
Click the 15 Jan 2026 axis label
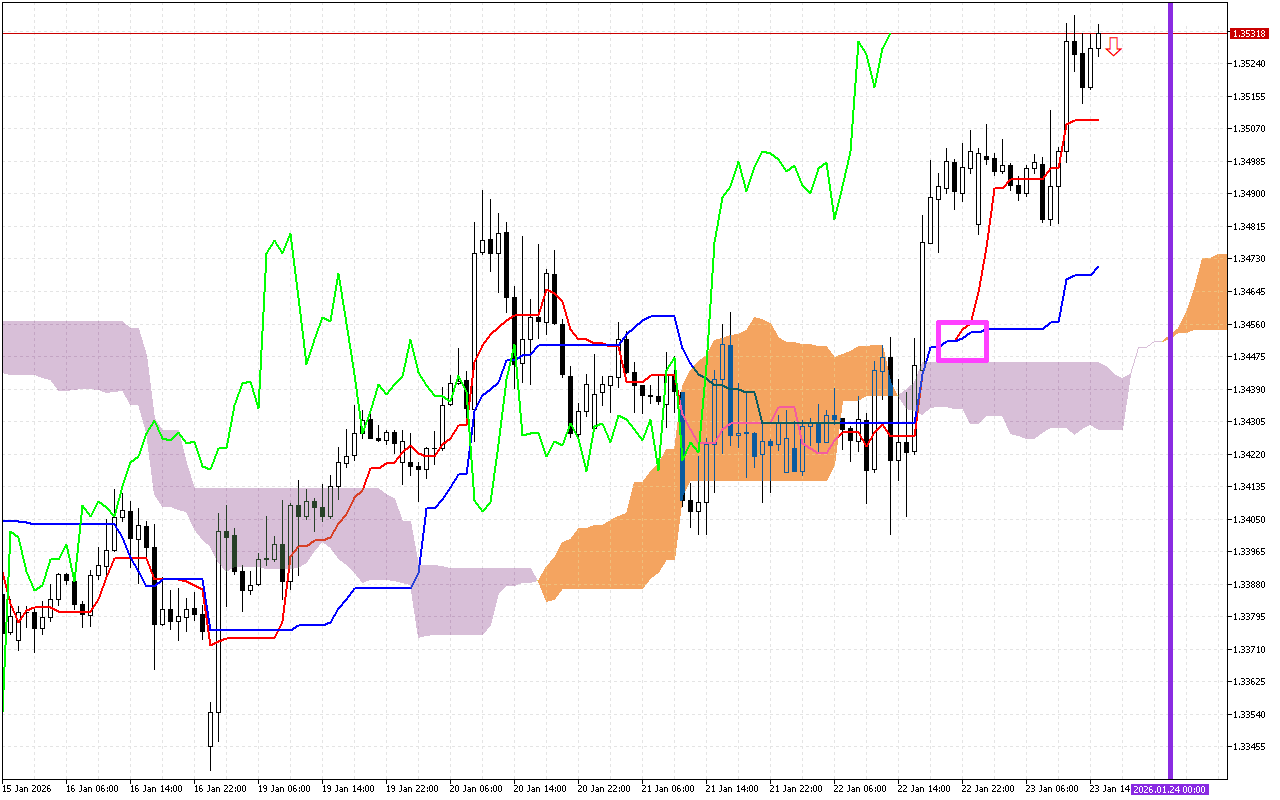[27, 788]
